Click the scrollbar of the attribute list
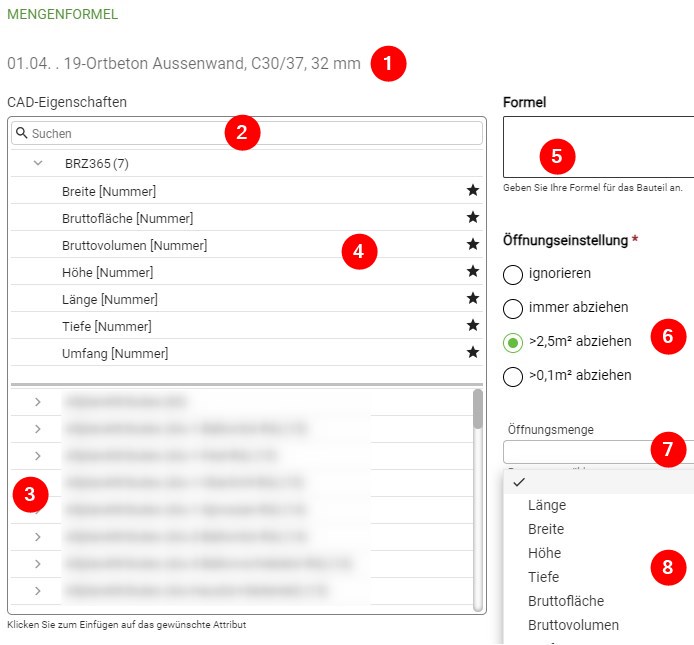The width and height of the screenshot is (694, 645). click(x=478, y=500)
